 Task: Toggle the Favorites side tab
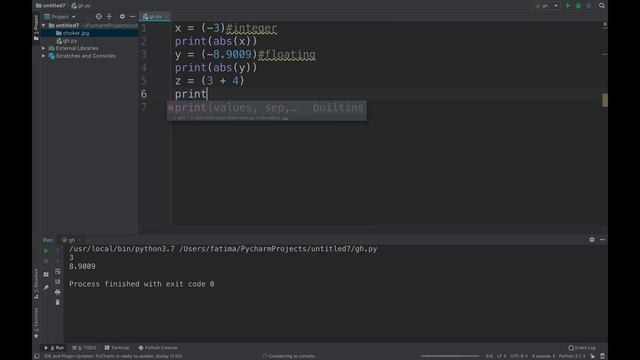coord(36,322)
